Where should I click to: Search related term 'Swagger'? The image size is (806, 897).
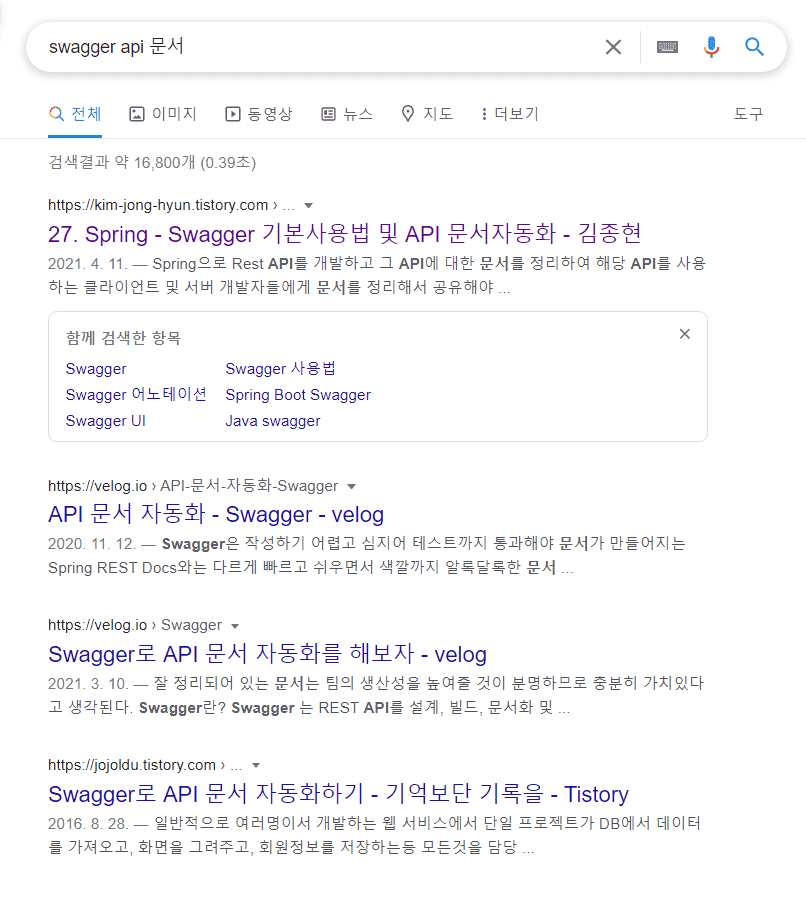coord(96,369)
